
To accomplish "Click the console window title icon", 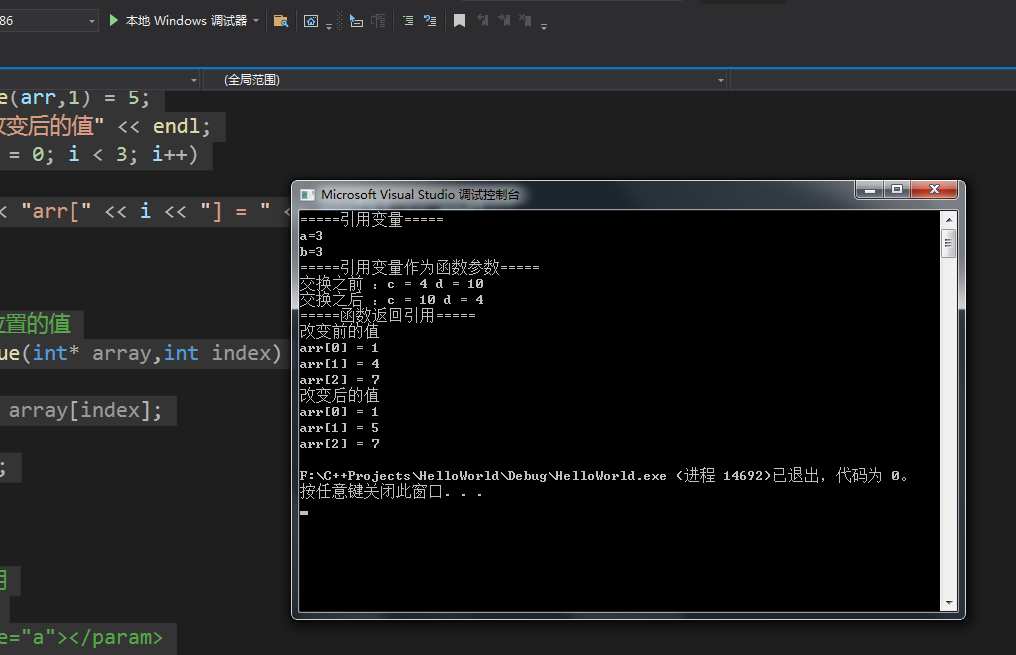I will point(308,195).
